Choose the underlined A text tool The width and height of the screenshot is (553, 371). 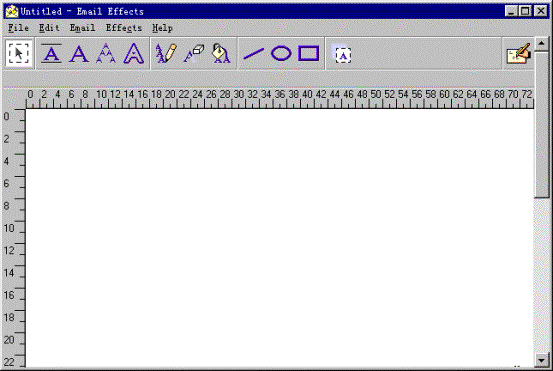click(51, 54)
